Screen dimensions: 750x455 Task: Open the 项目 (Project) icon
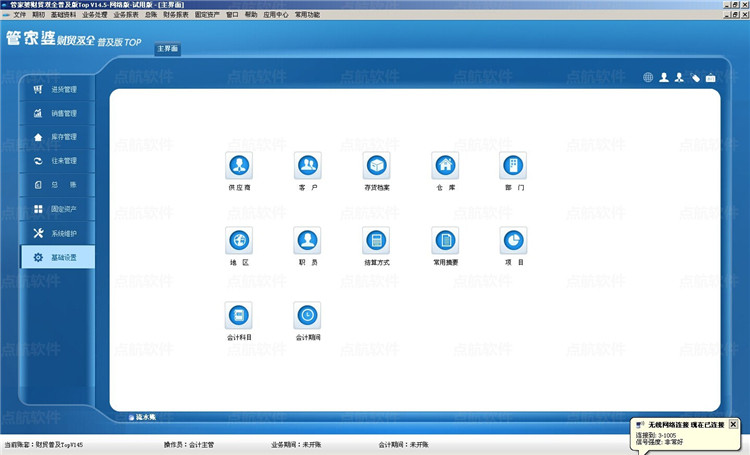coord(513,240)
